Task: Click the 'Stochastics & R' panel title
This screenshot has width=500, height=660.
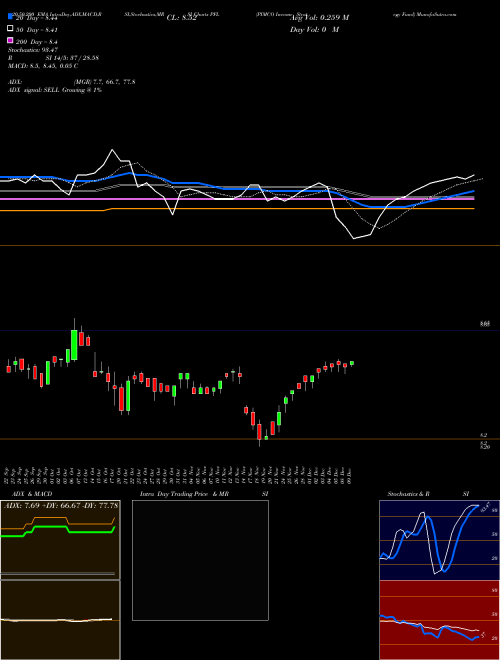Action: tap(408, 494)
